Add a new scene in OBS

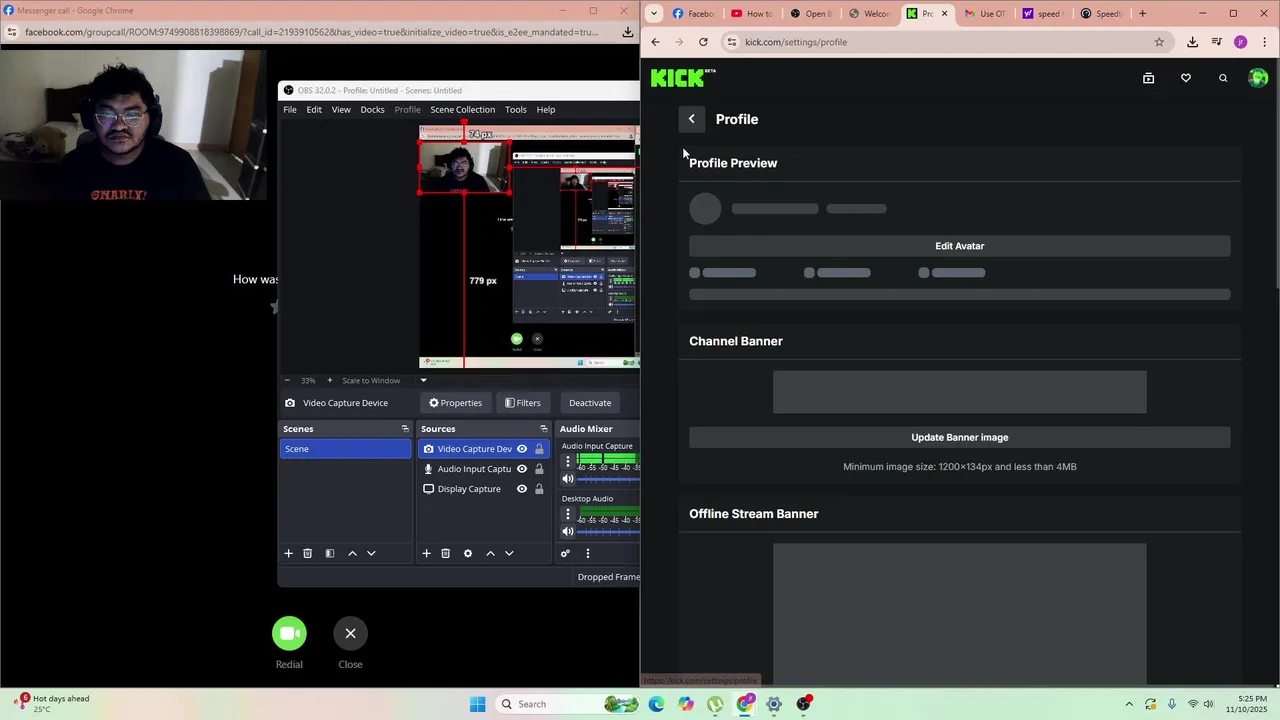(288, 553)
